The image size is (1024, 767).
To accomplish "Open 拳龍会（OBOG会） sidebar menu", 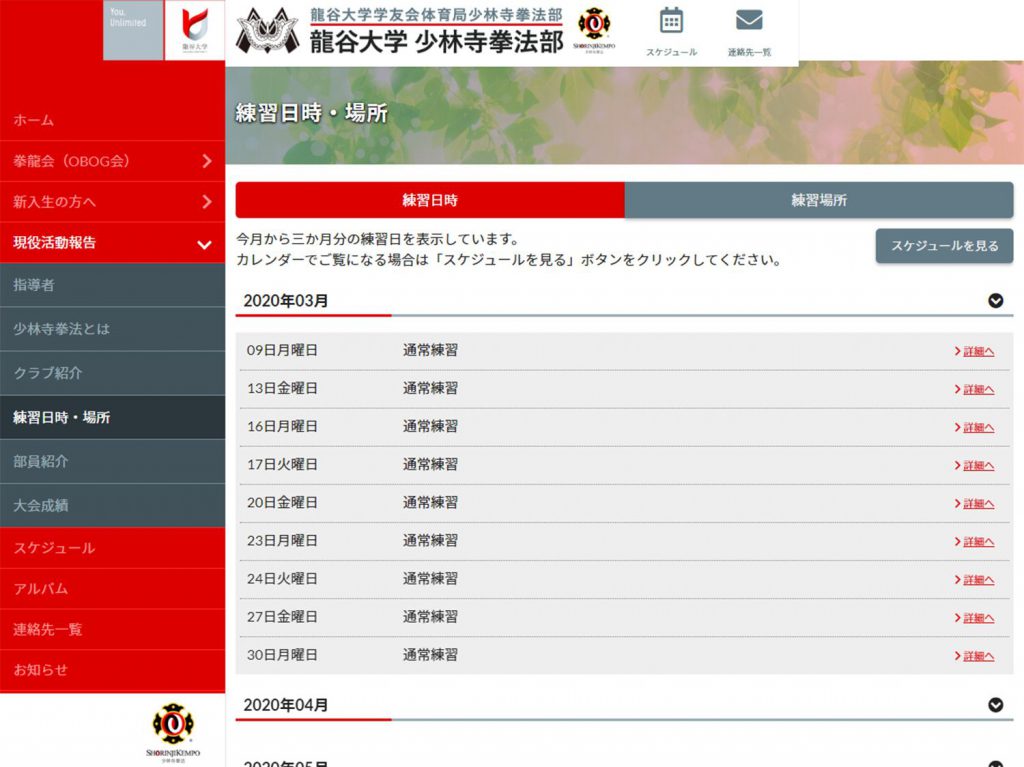I will (x=112, y=161).
